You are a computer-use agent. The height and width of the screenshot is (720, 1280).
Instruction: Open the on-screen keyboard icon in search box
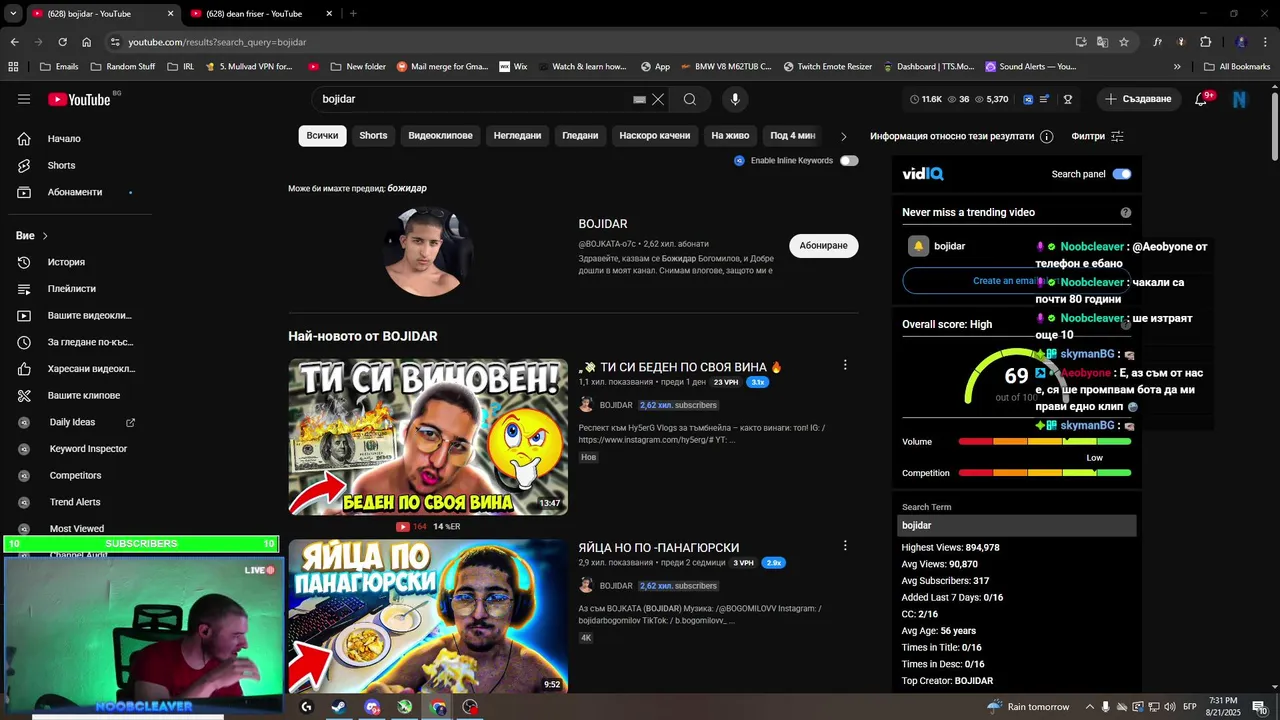click(x=640, y=100)
